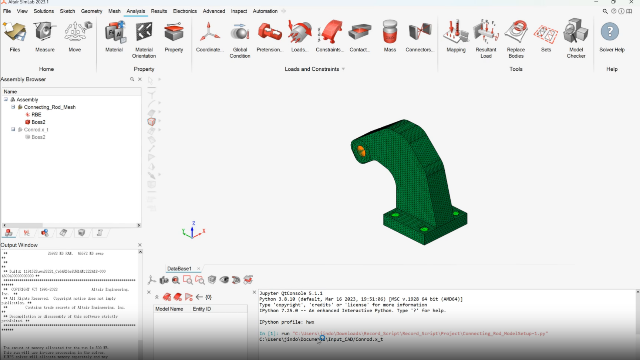Click the Model Name column header
This screenshot has width=640, height=360.
tap(169, 309)
